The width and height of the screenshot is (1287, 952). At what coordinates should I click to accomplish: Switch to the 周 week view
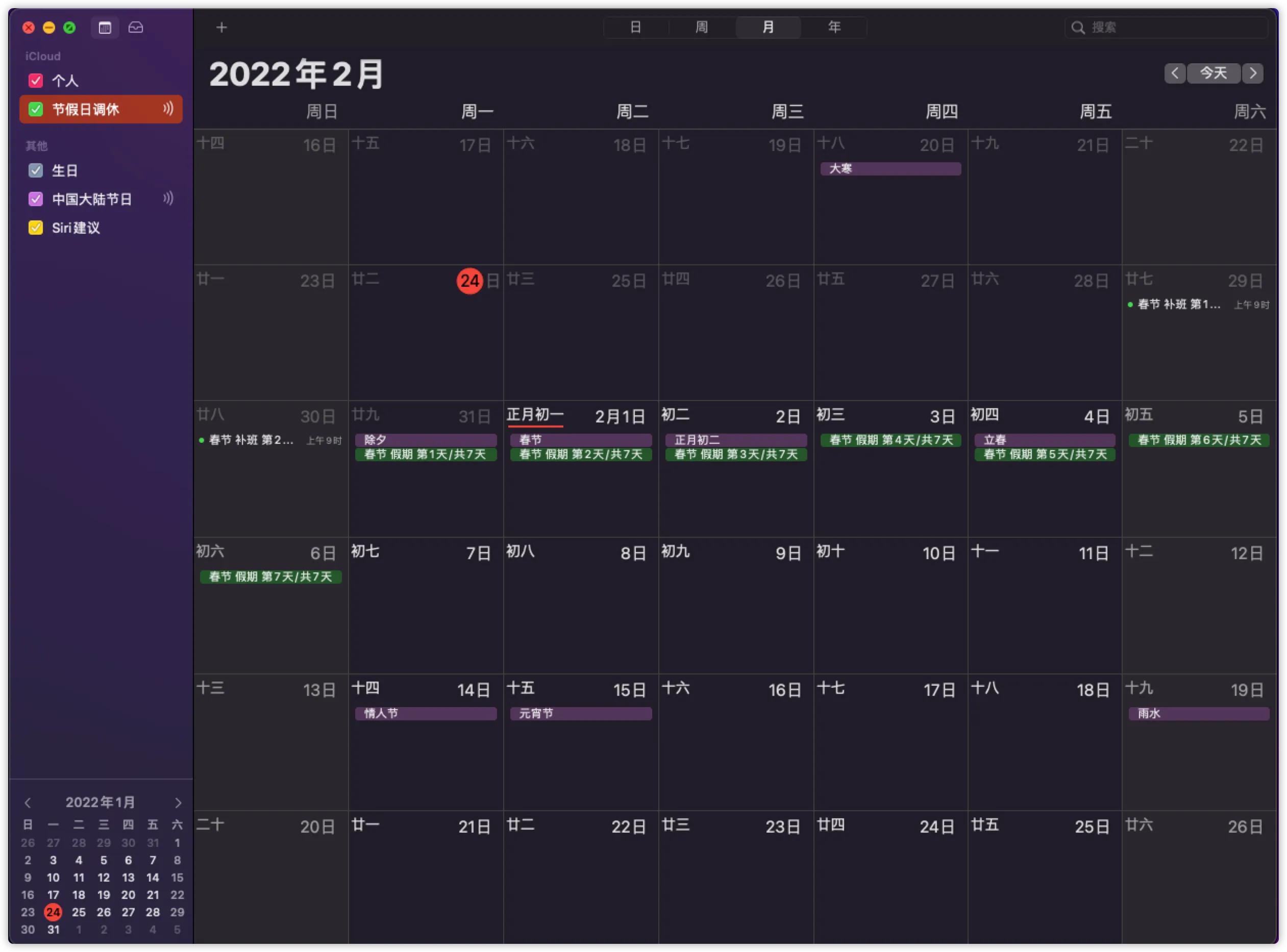click(x=702, y=27)
